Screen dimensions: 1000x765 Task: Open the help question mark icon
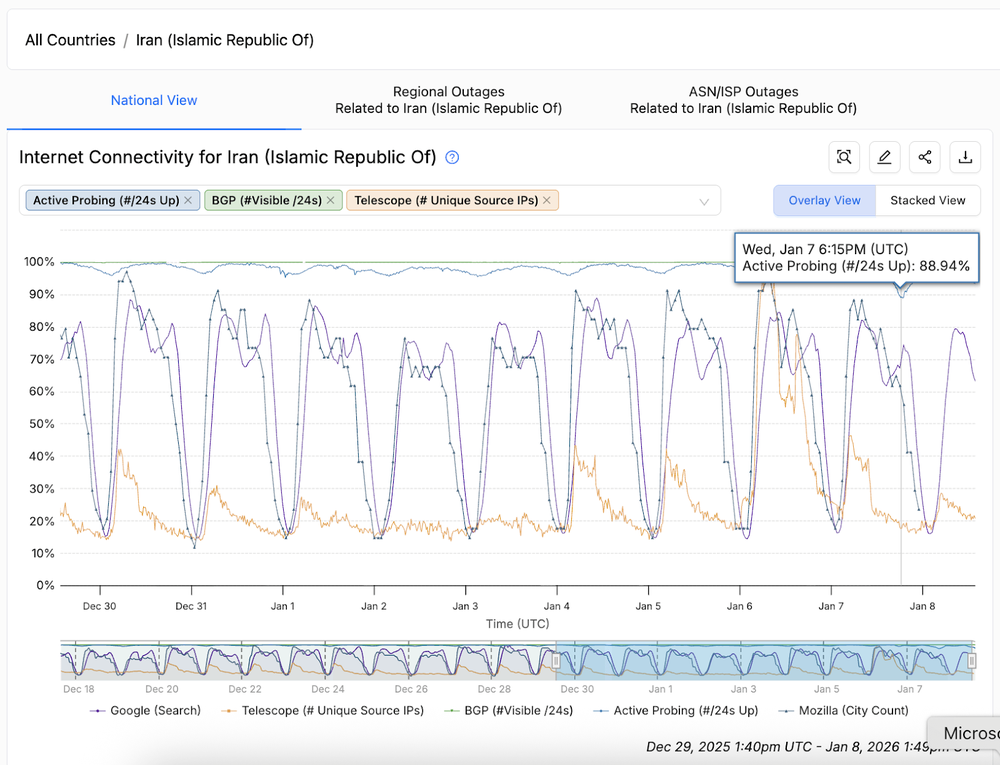point(452,157)
